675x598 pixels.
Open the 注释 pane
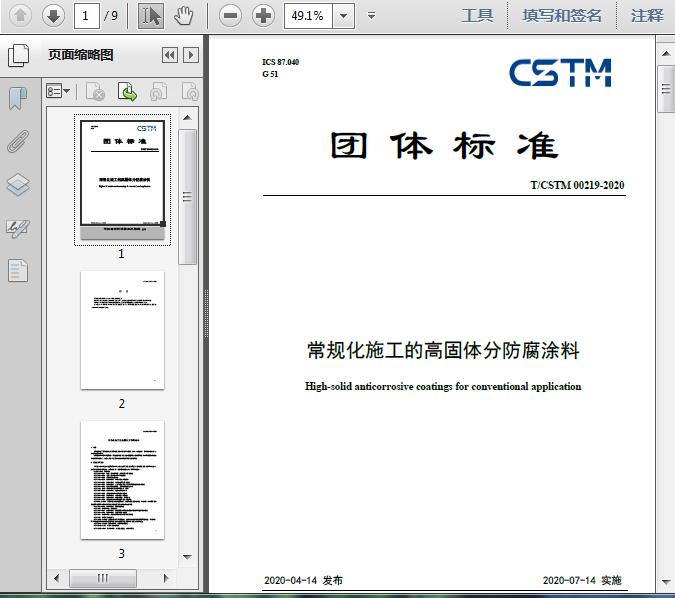(646, 15)
